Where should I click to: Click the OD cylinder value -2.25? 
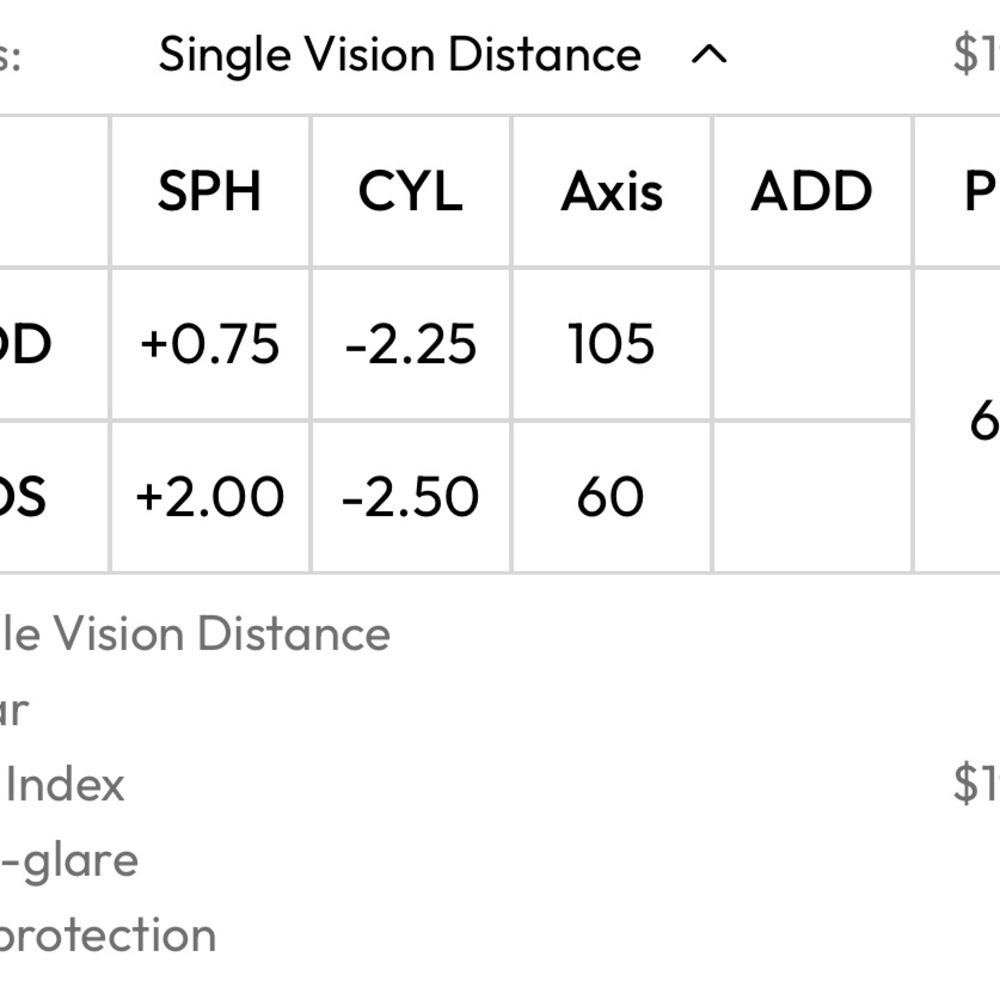tap(411, 344)
